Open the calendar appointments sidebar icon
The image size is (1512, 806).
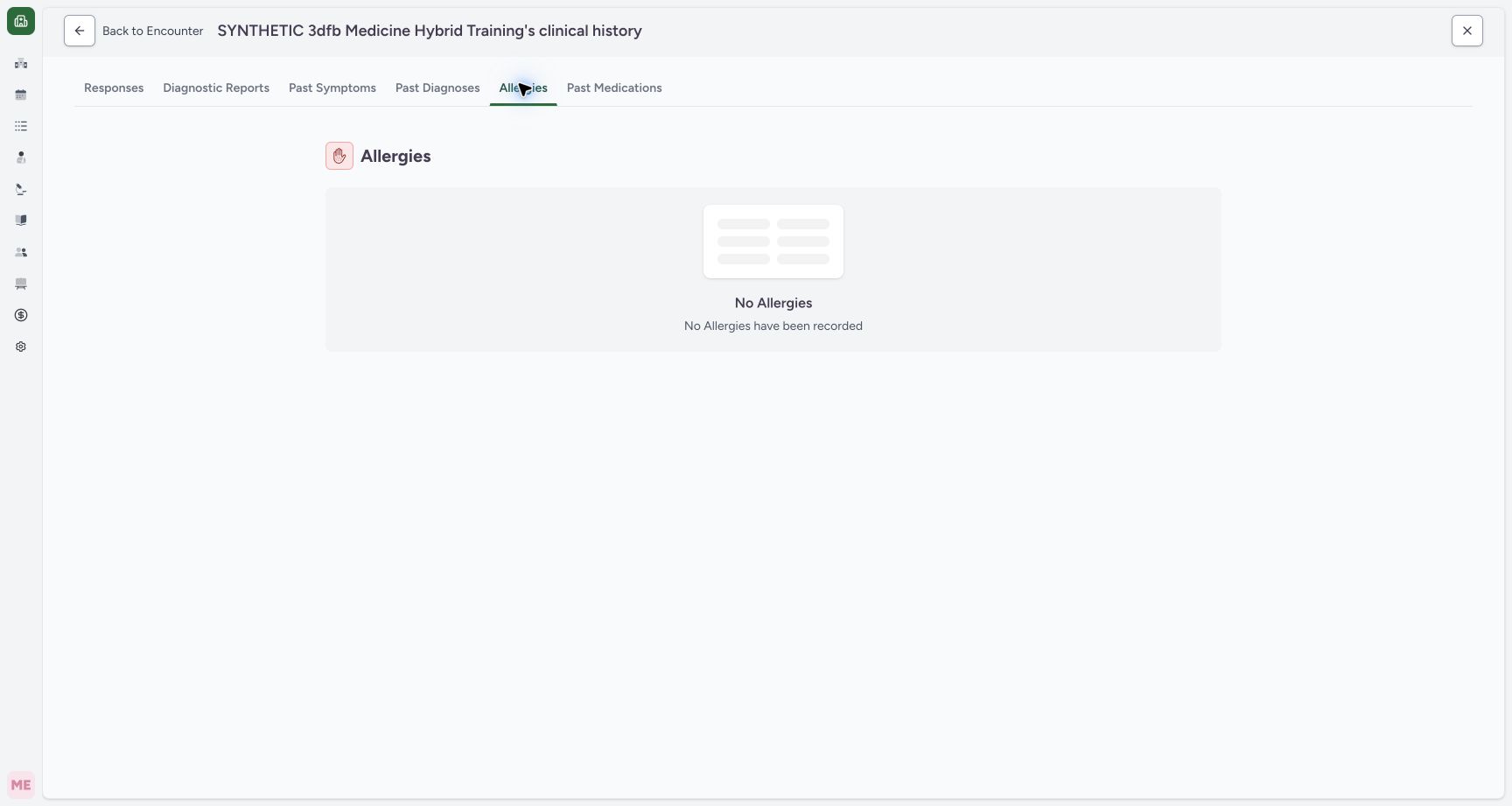click(21, 95)
